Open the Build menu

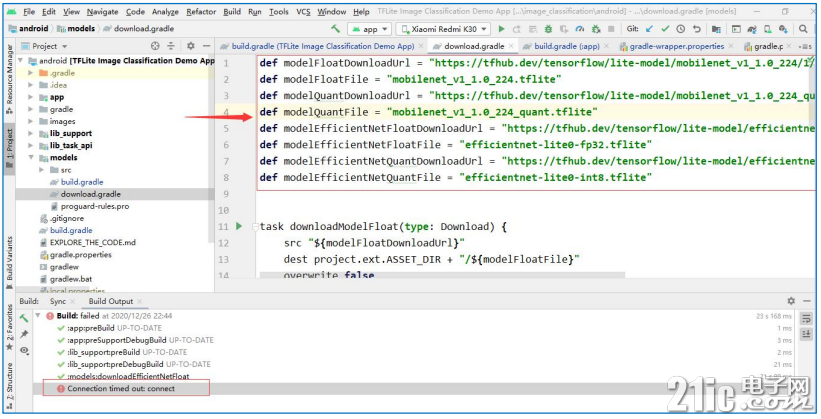(232, 12)
